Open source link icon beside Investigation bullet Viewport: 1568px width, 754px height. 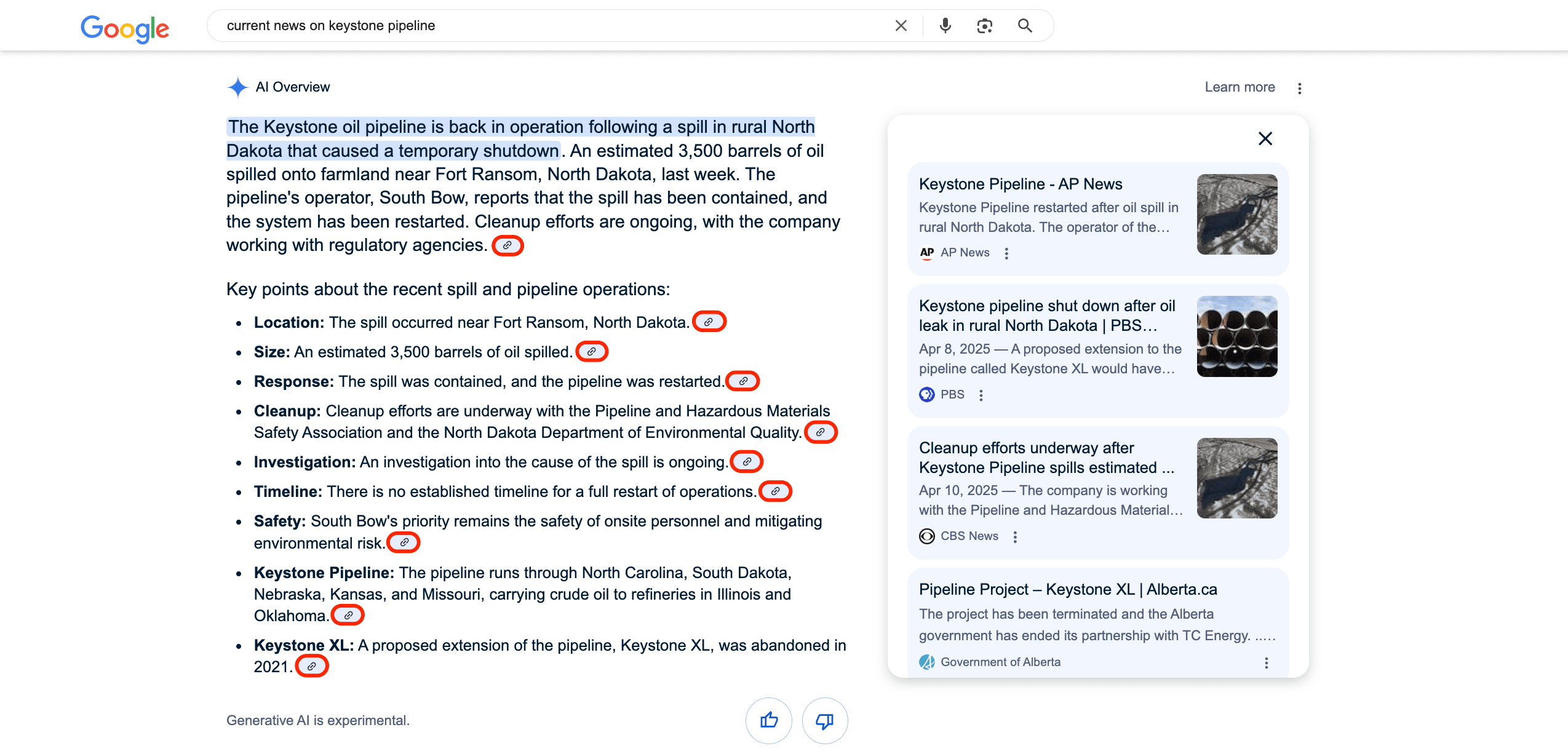[746, 461]
